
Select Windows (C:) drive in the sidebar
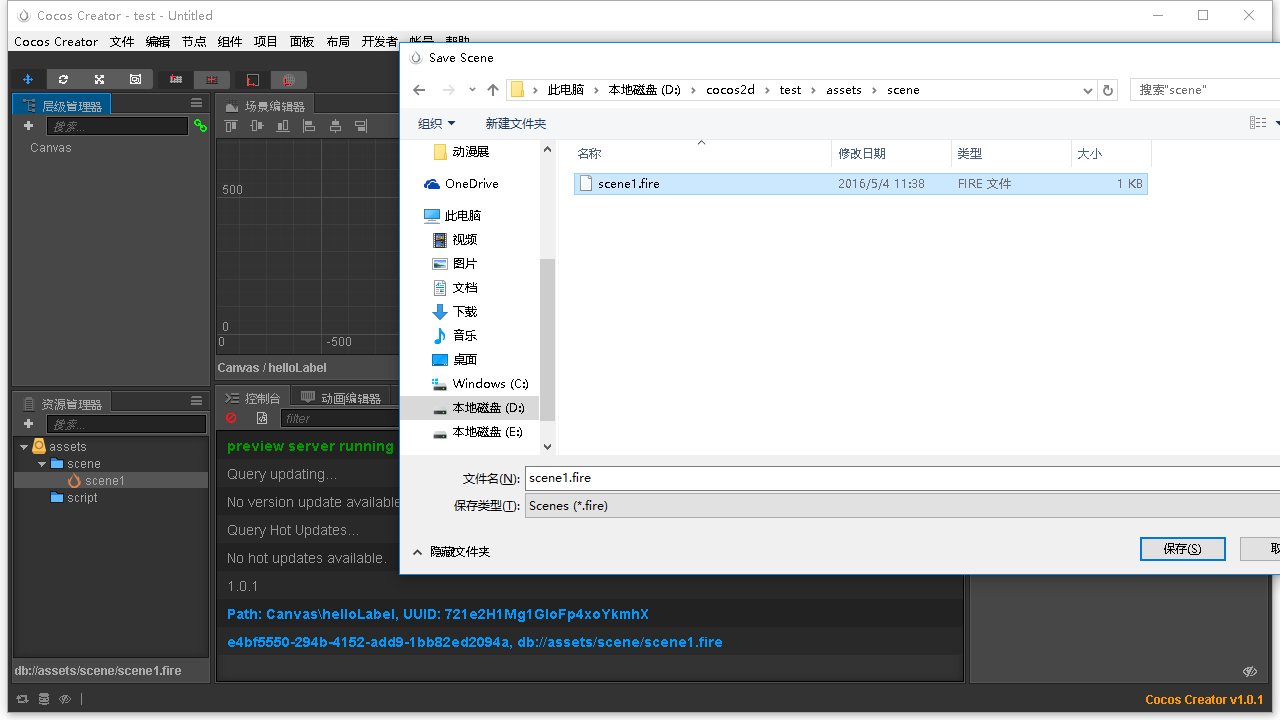pyautogui.click(x=481, y=384)
